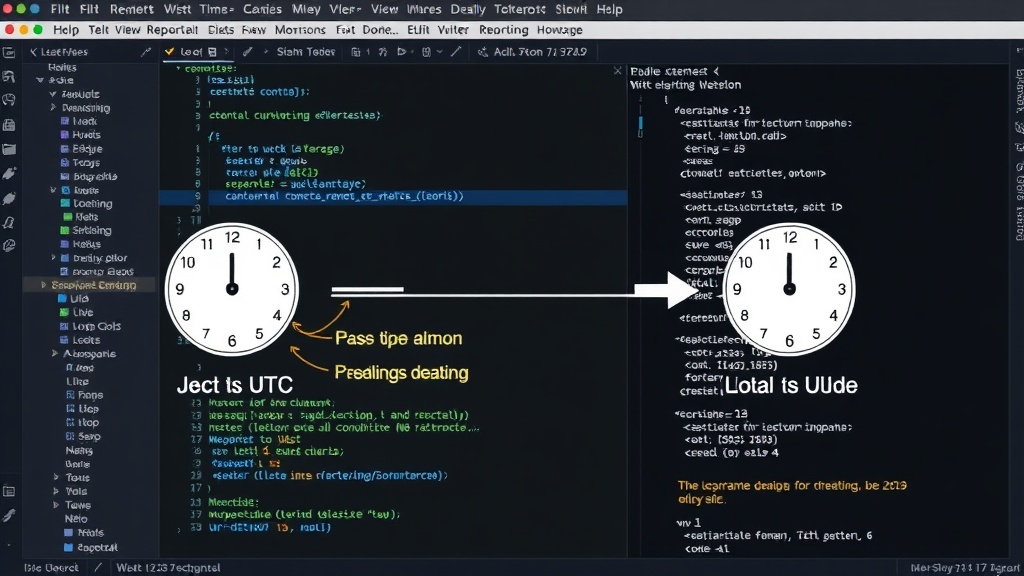Select the Fons file
1024x576 pixels.
pyautogui.click(x=90, y=395)
